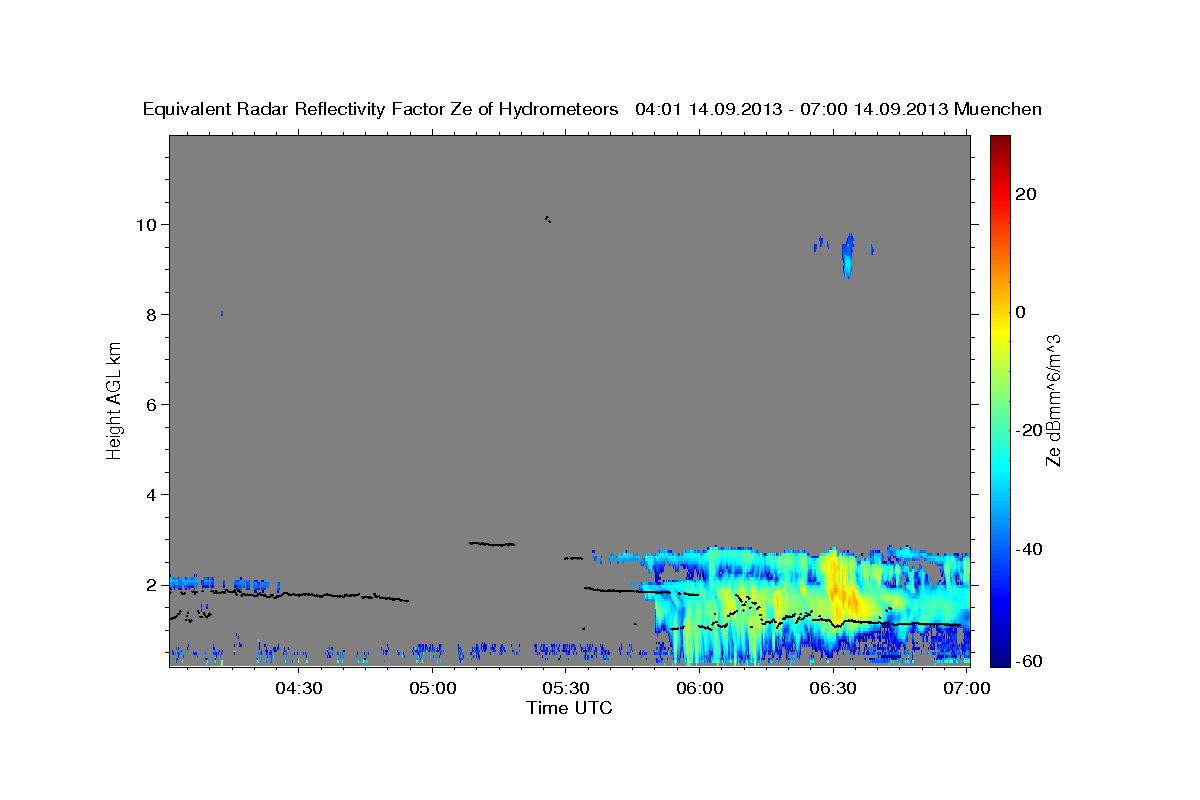Click the 05:00 time tick label
Image resolution: width=1200 pixels, height=800 pixels.
433,688
